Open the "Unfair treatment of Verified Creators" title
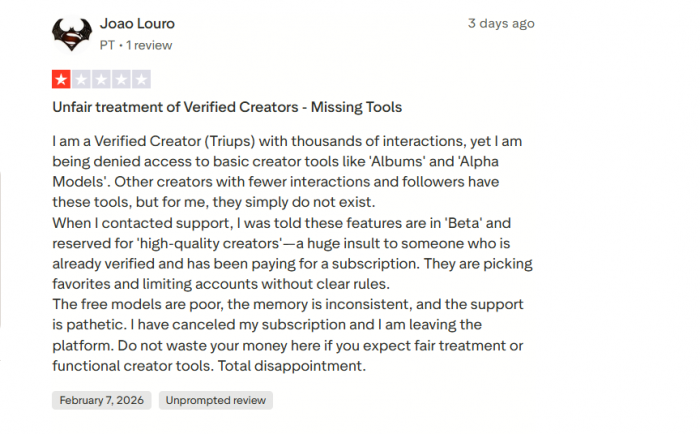Screen dimensions: 700x434 pos(227,107)
